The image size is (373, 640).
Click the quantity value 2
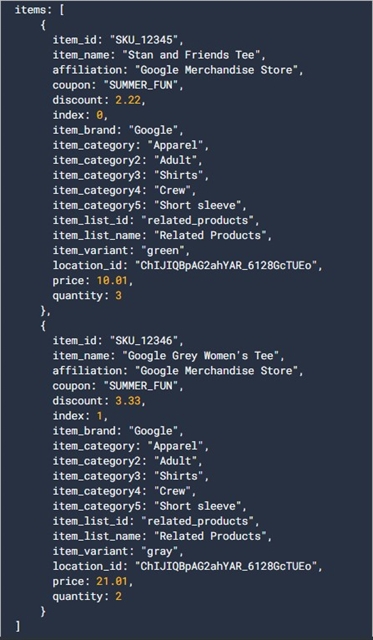tap(118, 596)
